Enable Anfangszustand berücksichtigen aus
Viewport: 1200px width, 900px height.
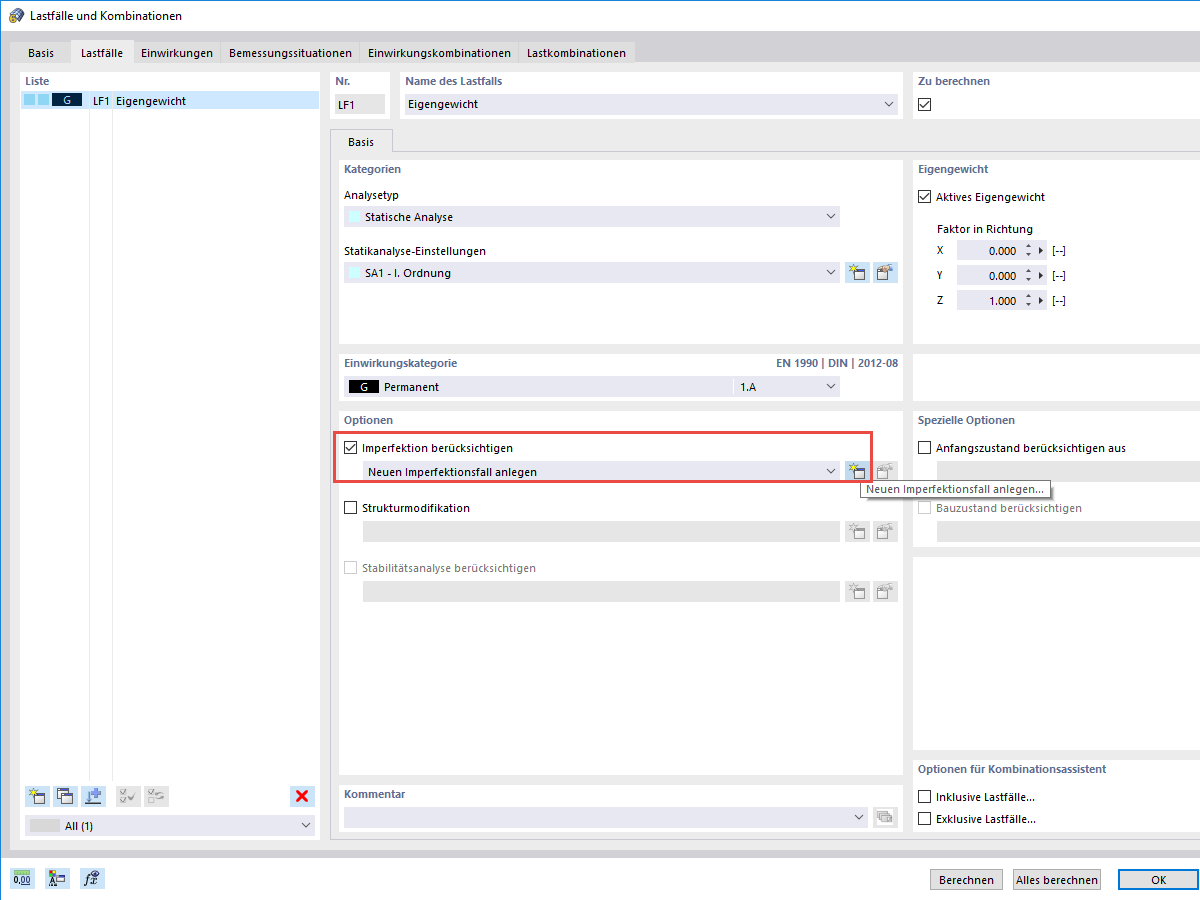tap(924, 448)
